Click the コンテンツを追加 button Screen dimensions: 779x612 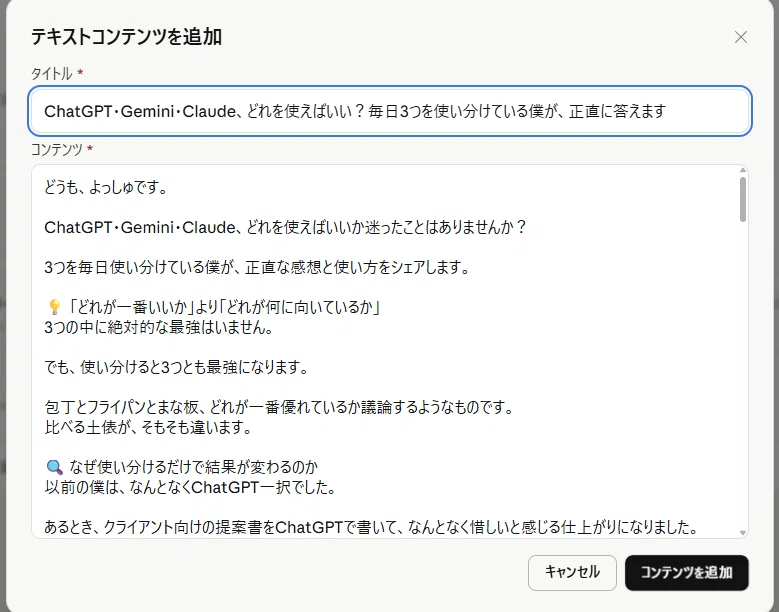[687, 572]
